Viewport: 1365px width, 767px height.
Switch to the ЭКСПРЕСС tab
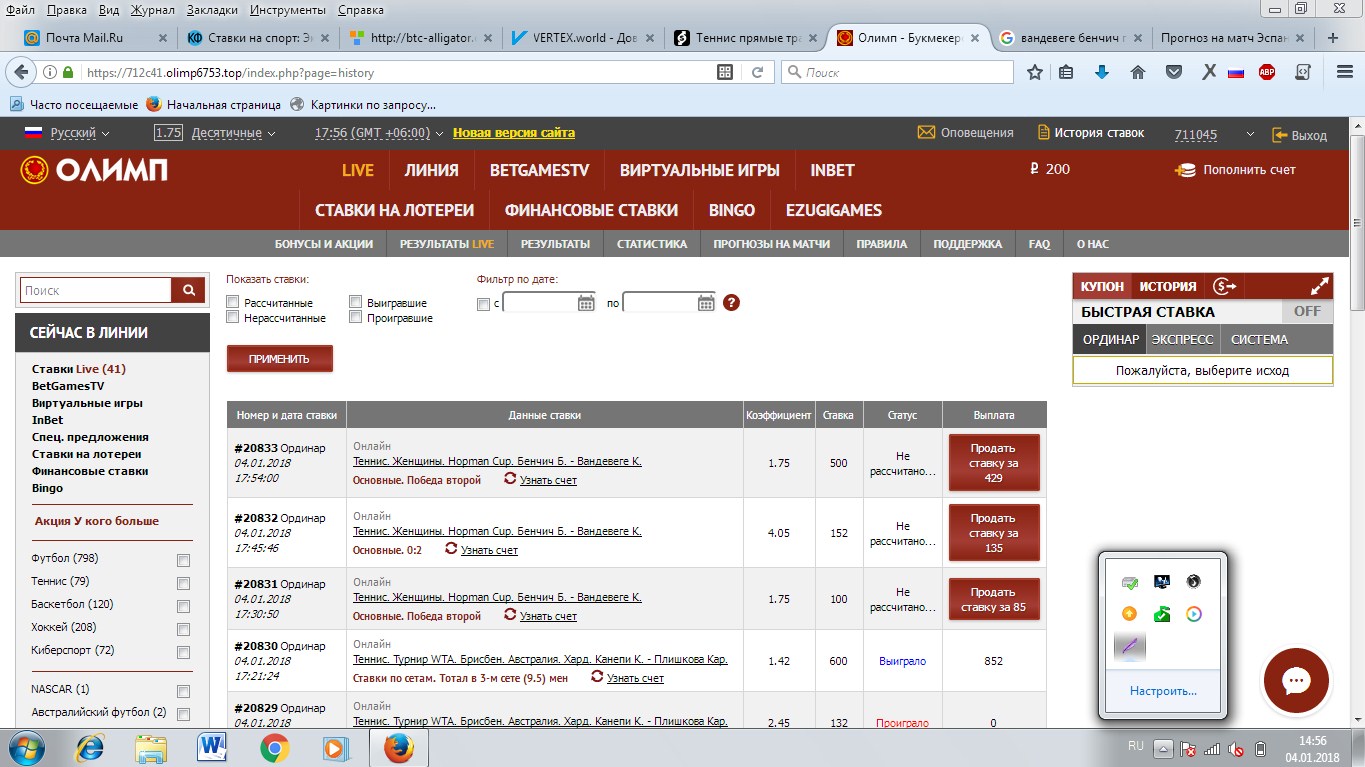(1183, 339)
